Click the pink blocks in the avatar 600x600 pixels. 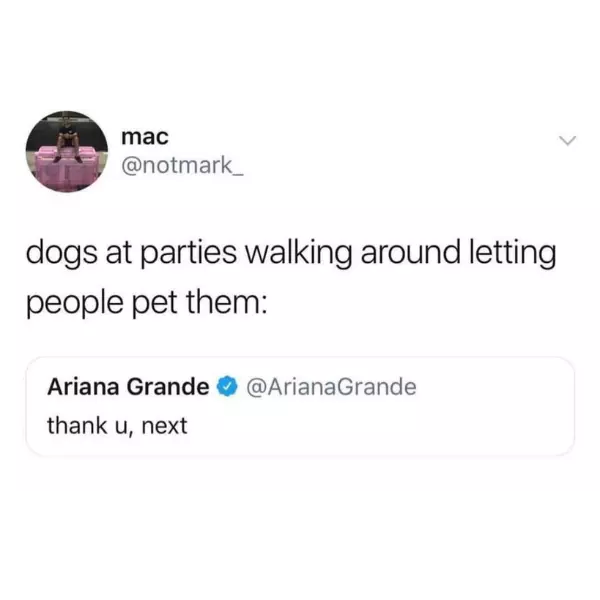(x=66, y=168)
